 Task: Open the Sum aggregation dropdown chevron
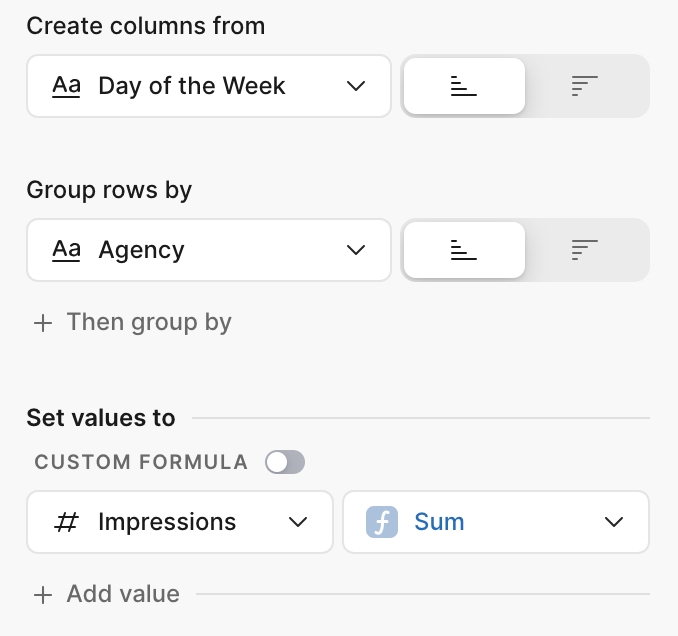tap(614, 522)
